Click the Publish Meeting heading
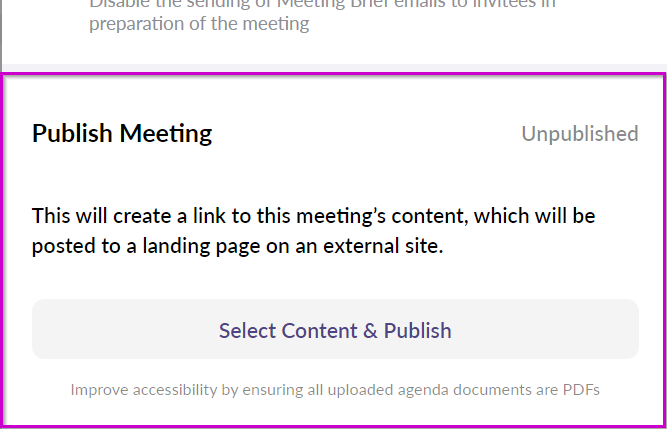This screenshot has height=429, width=667. tap(122, 133)
